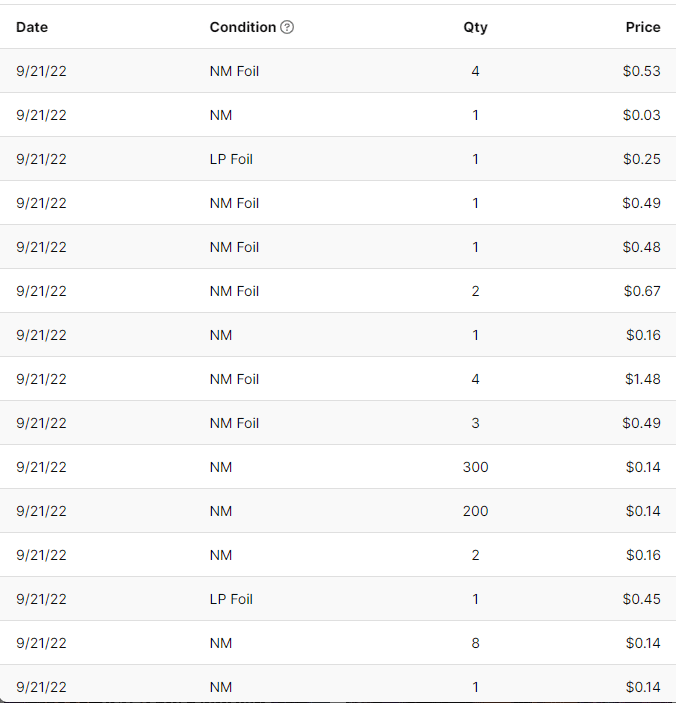The height and width of the screenshot is (703, 676).
Task: Select LP Foil in the $0.25 row
Action: (x=231, y=159)
